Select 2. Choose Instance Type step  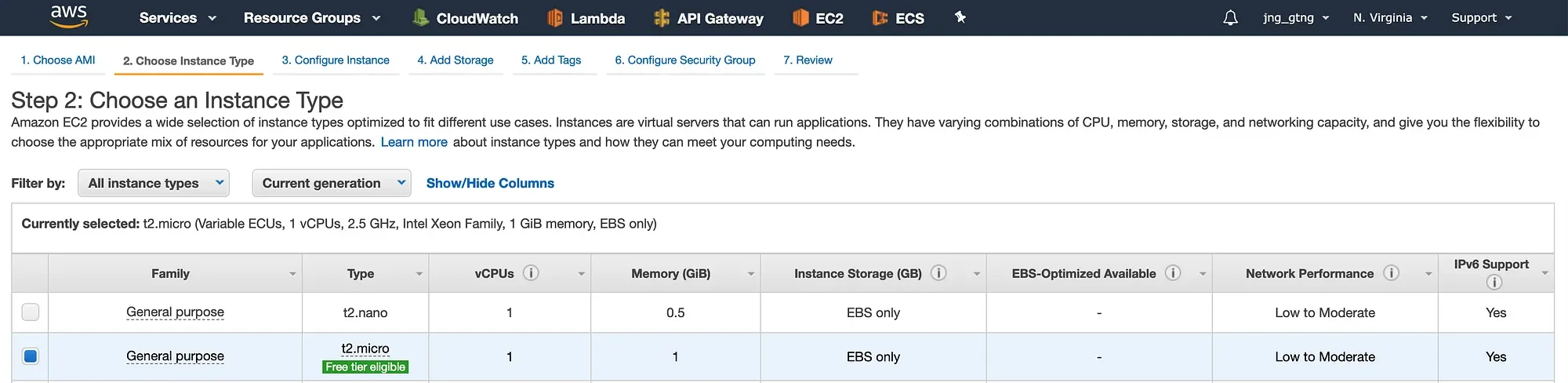click(x=188, y=60)
